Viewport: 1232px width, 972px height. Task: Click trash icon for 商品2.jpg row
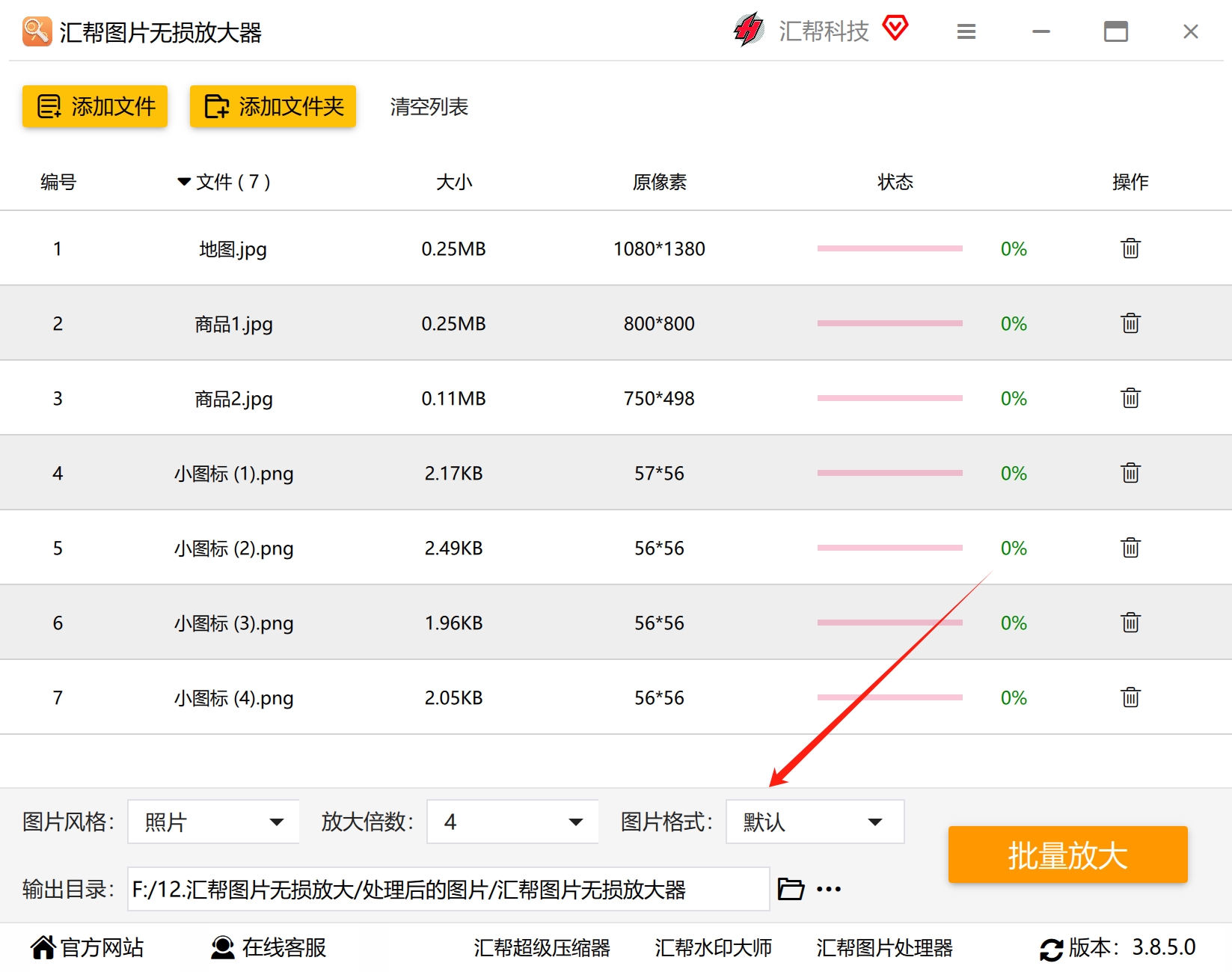[x=1130, y=398]
